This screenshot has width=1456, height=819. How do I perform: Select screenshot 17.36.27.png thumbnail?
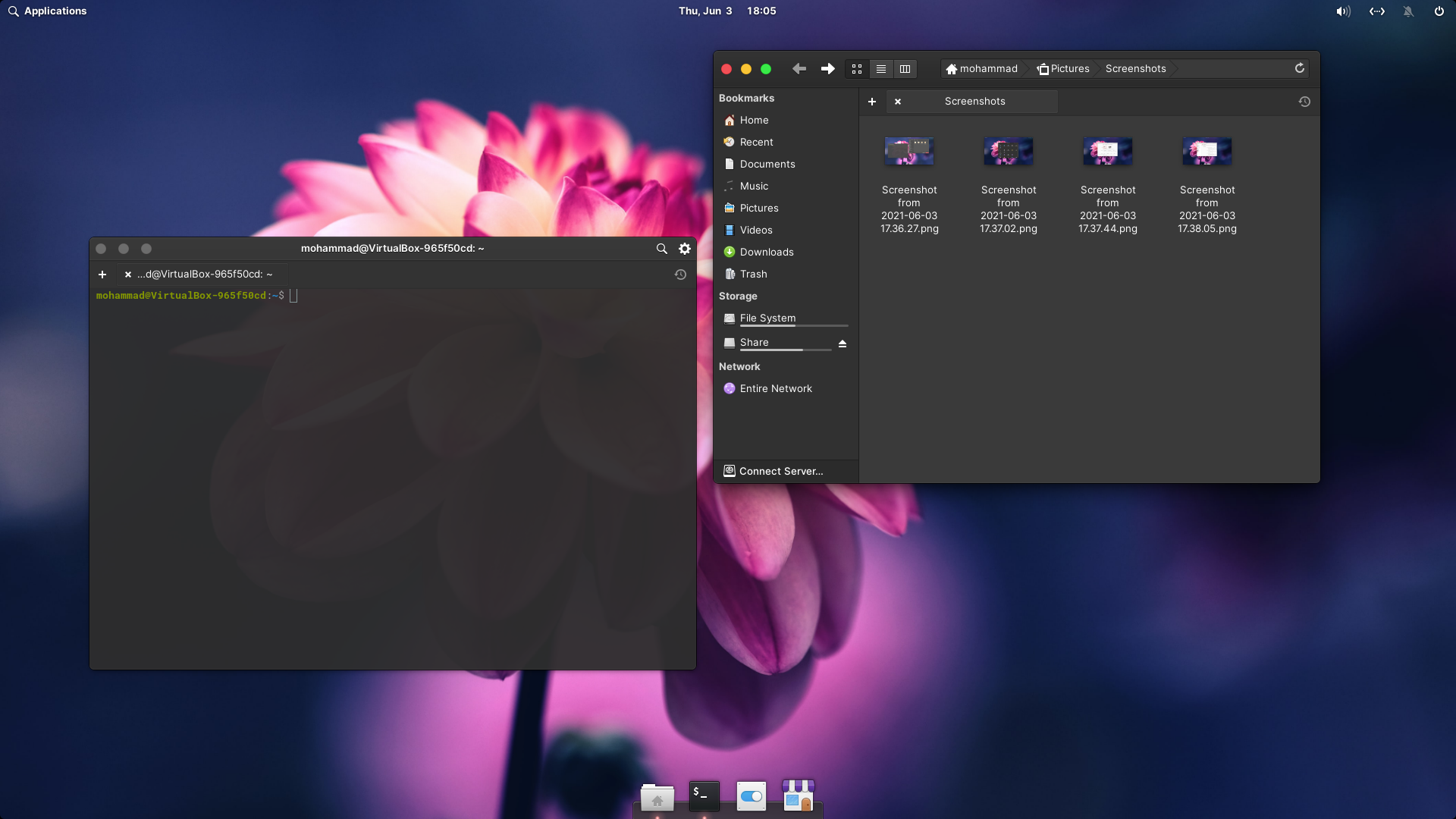908,152
